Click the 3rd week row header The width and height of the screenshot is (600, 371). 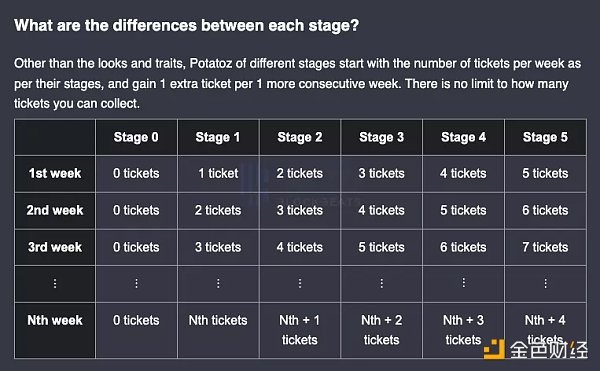coord(55,247)
